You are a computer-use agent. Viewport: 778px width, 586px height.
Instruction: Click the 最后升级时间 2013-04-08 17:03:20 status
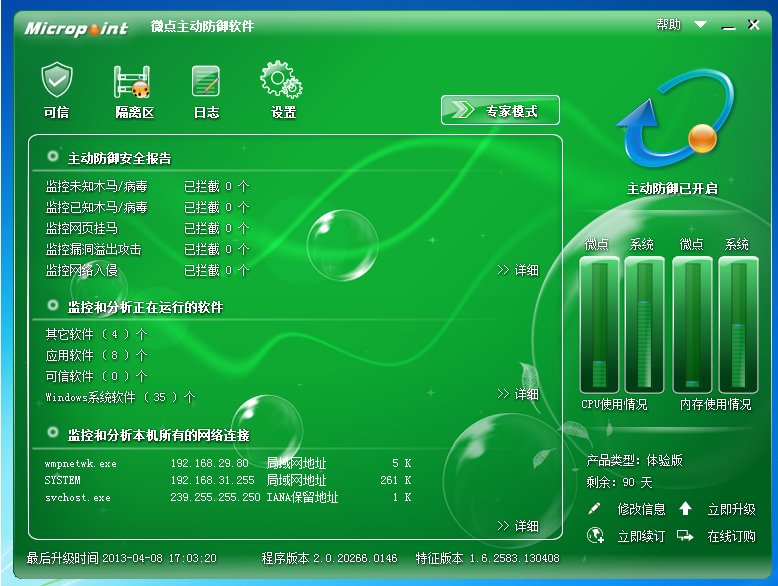click(122, 558)
